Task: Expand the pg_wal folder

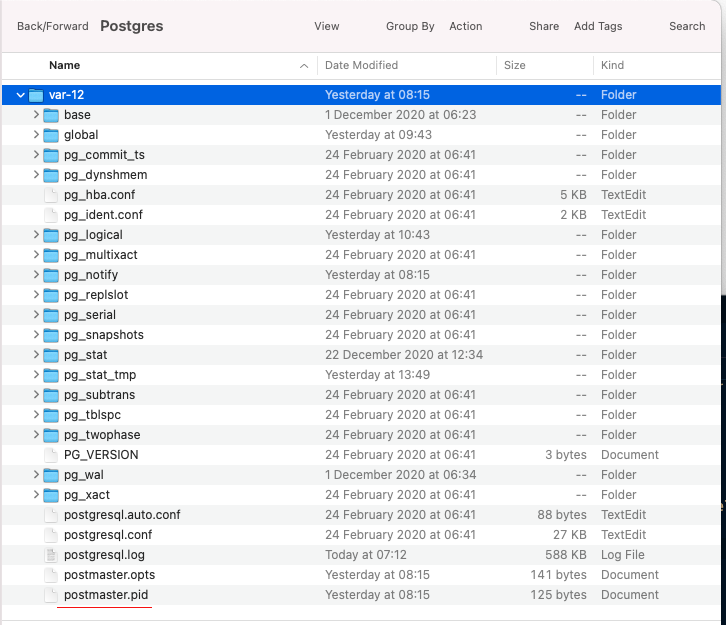Action: pyautogui.click(x=36, y=474)
